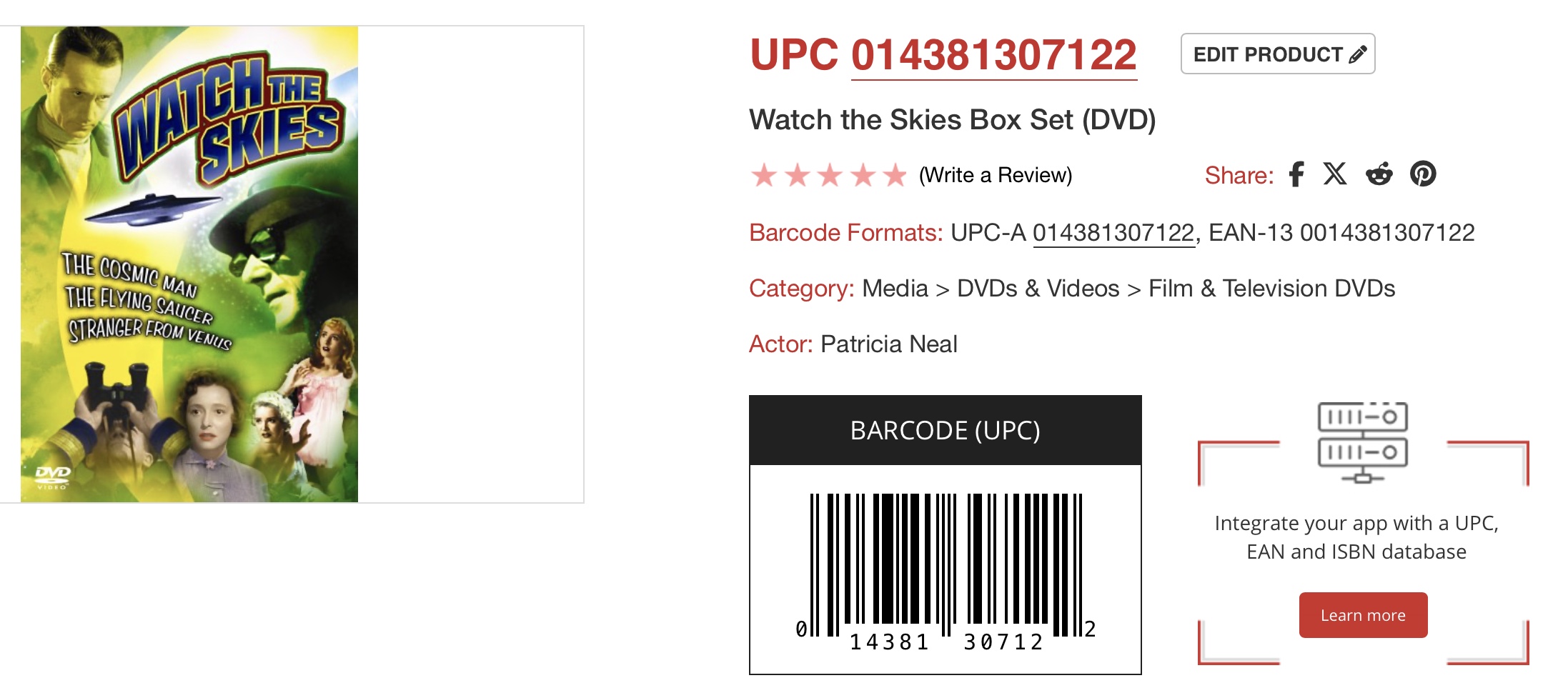Image resolution: width=1568 pixels, height=698 pixels.
Task: Click the Learn more button
Action: 1362,615
